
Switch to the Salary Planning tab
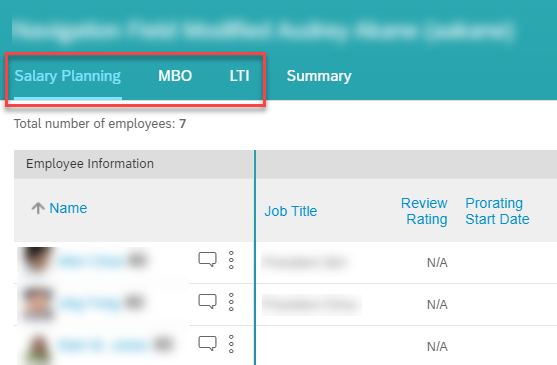(x=67, y=76)
